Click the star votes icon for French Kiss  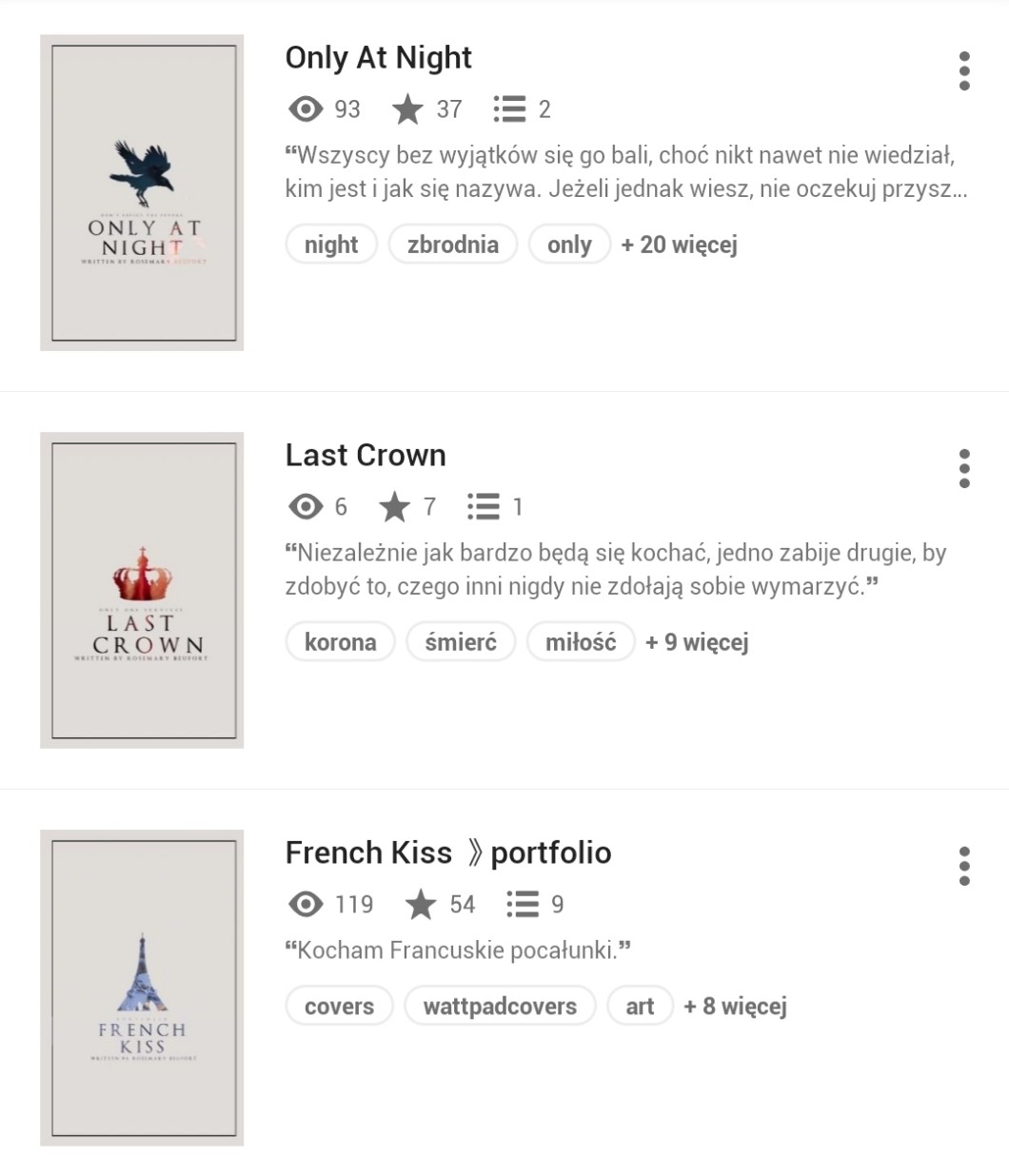421,904
